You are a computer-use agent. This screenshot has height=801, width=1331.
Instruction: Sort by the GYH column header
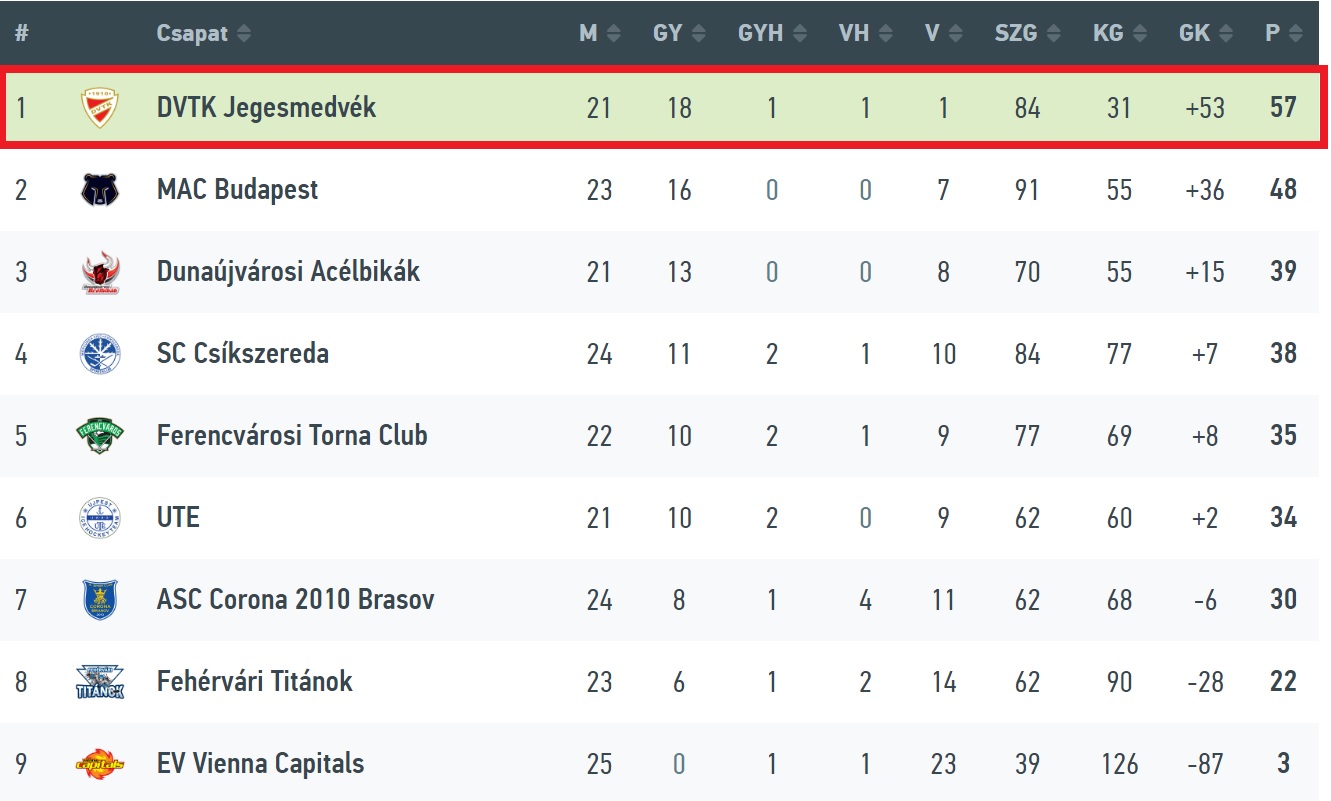tap(769, 33)
